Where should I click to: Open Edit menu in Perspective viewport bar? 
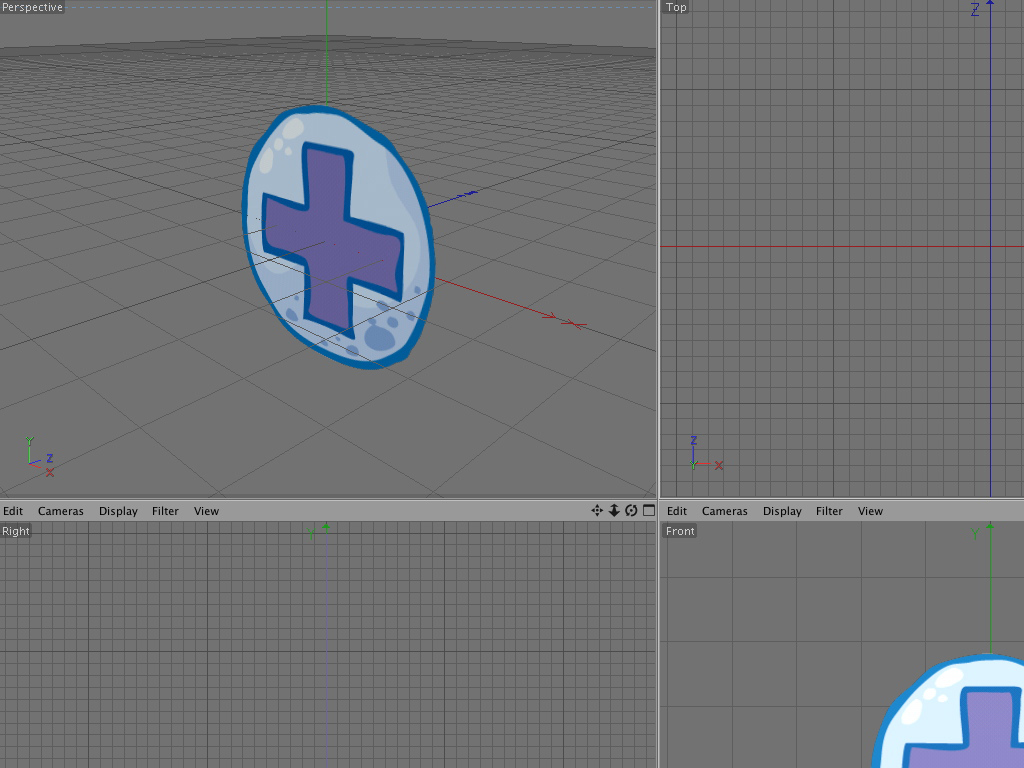(x=12, y=511)
